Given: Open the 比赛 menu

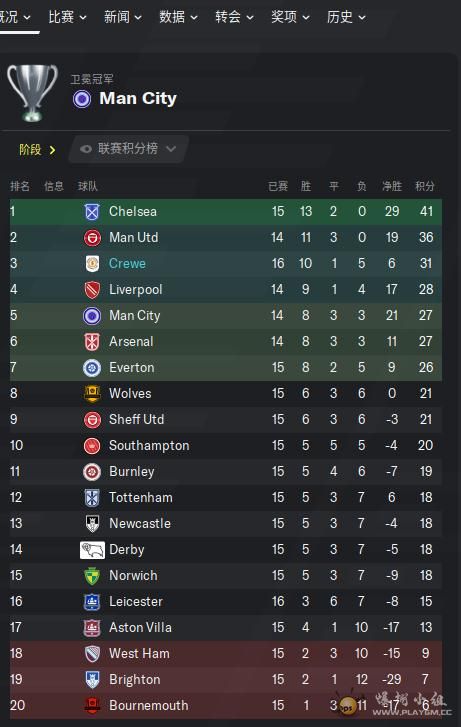Looking at the screenshot, I should pyautogui.click(x=67, y=17).
